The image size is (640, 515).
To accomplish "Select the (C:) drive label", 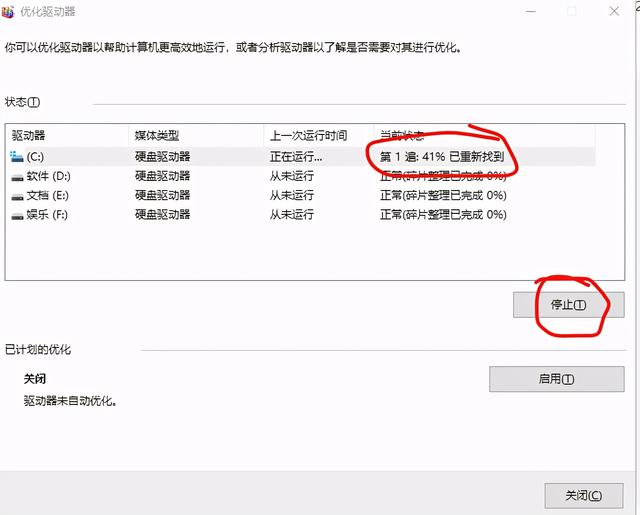I will coord(35,156).
